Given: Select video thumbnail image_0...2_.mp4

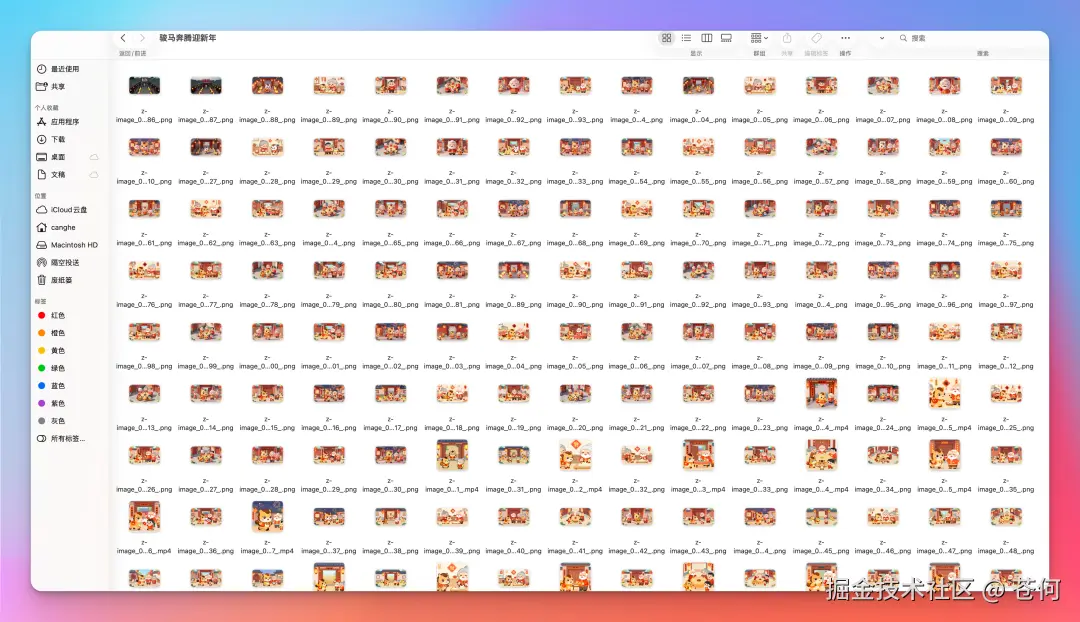Looking at the screenshot, I should pyautogui.click(x=575, y=455).
